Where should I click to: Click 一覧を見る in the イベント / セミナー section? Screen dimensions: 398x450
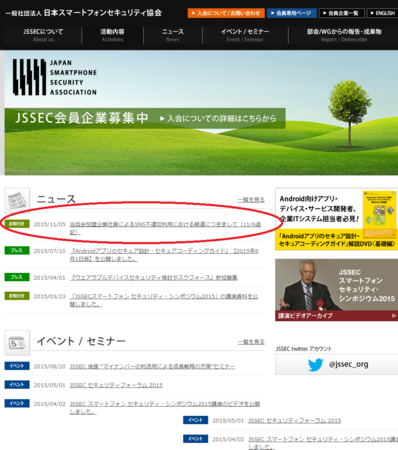[x=251, y=342]
